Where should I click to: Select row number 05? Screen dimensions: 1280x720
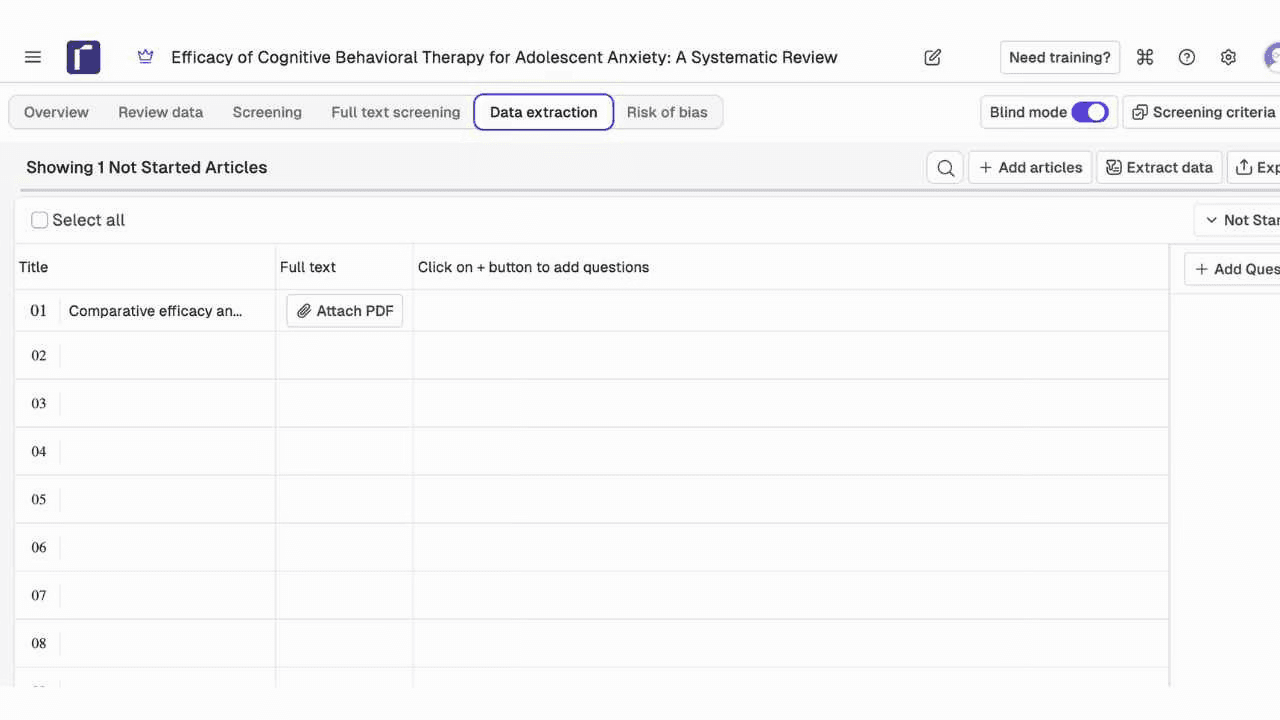pyautogui.click(x=39, y=499)
